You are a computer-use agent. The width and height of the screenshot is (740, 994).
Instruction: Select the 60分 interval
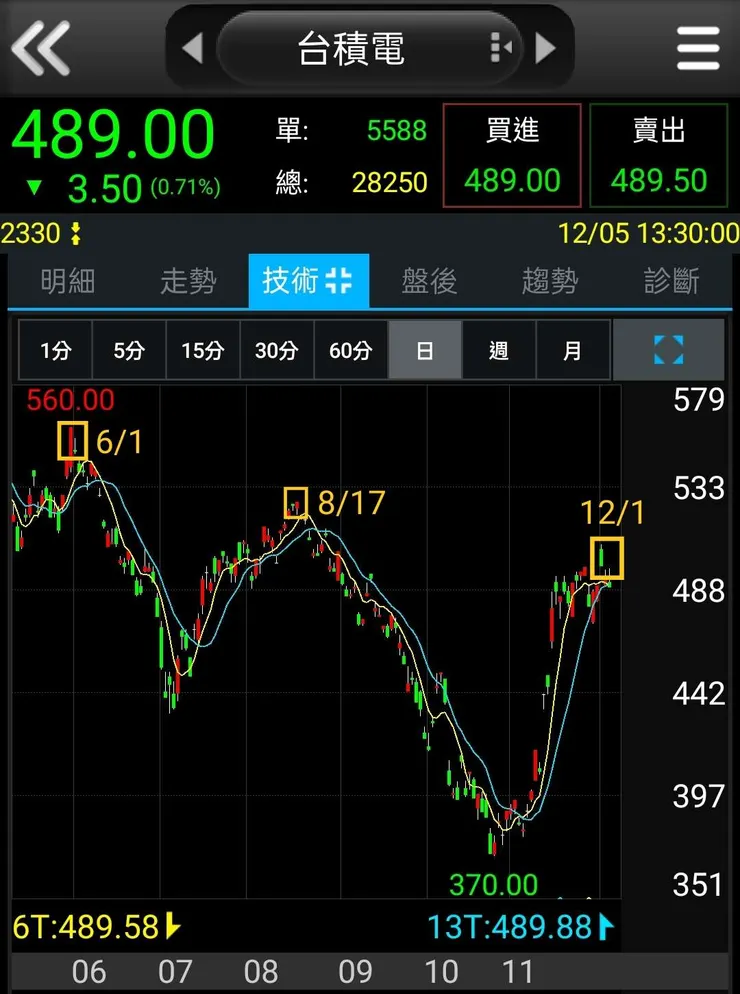pyautogui.click(x=351, y=350)
